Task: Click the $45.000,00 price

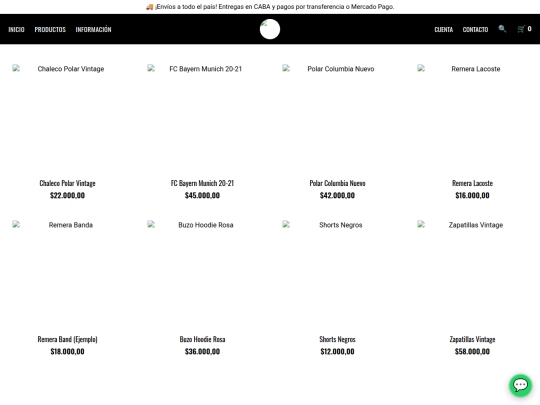Action: [x=202, y=195]
